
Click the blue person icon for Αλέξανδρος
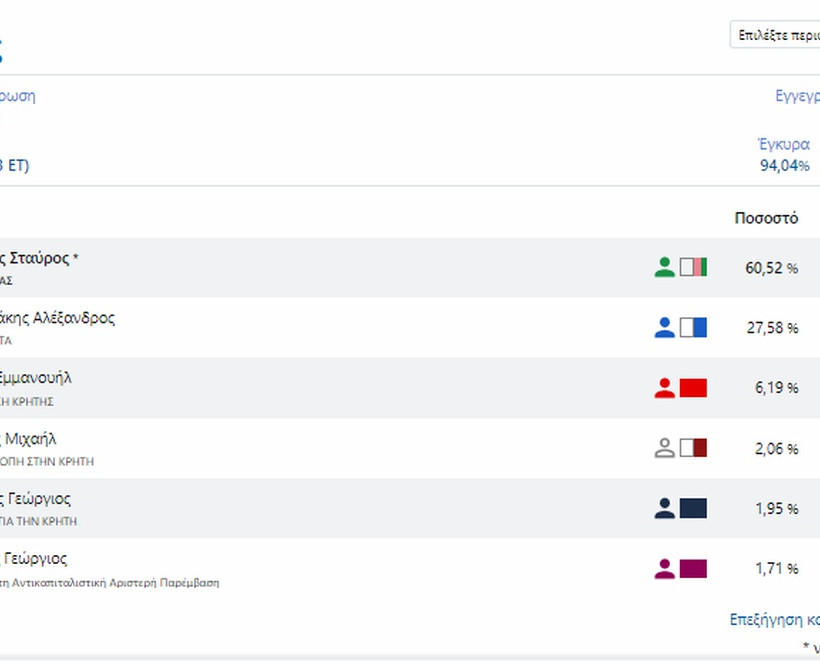(664, 327)
